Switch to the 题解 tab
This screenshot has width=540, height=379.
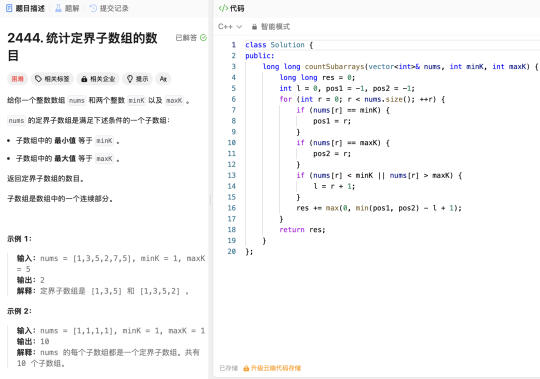pos(68,8)
